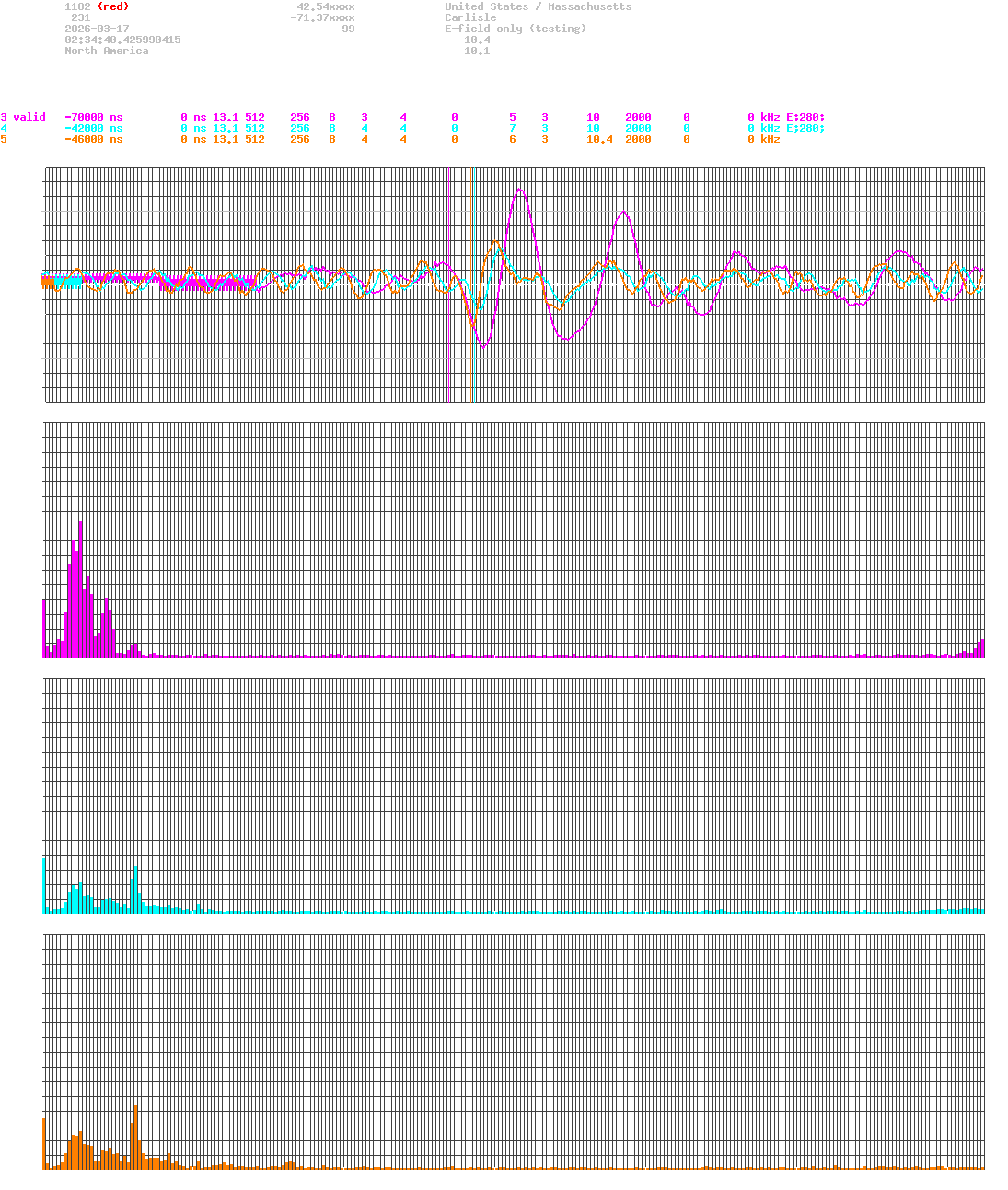Select channel 3 valid row
Image resolution: width=1008 pixels, height=1190 pixels.
pyautogui.click(x=23, y=117)
